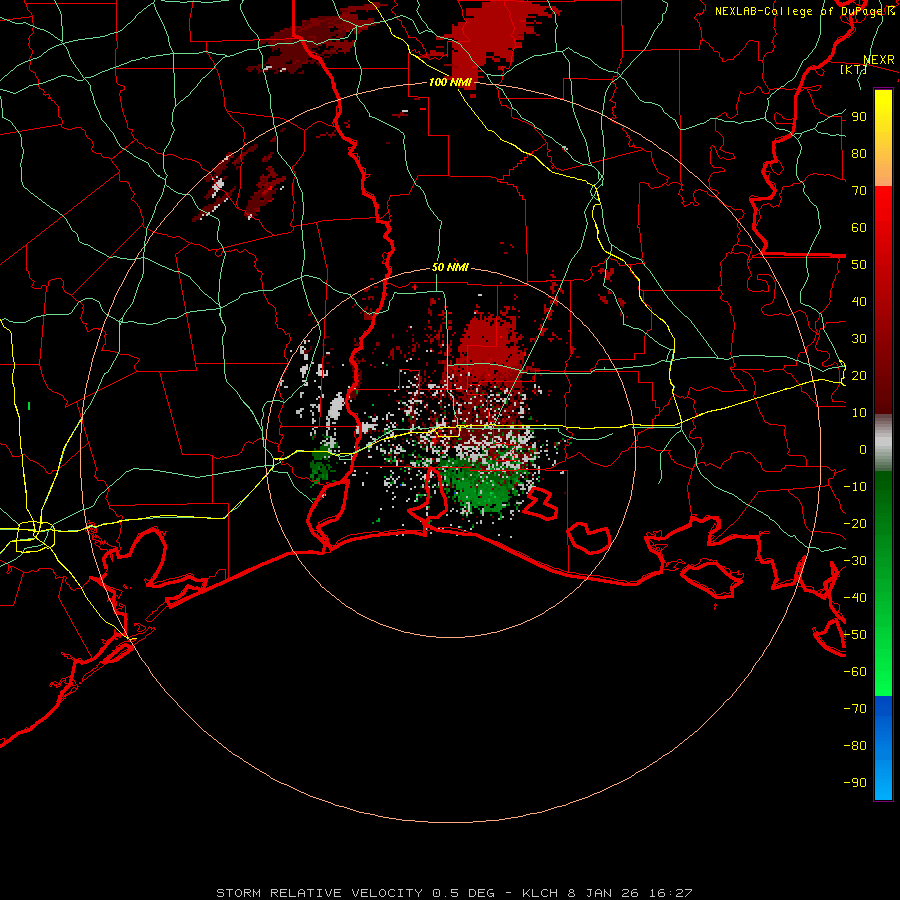Select the 50 NMI range ring label
The image size is (900, 900).
(450, 267)
